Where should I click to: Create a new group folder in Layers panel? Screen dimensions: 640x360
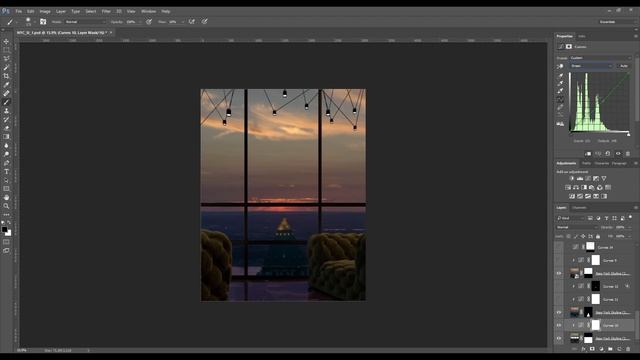click(610, 349)
